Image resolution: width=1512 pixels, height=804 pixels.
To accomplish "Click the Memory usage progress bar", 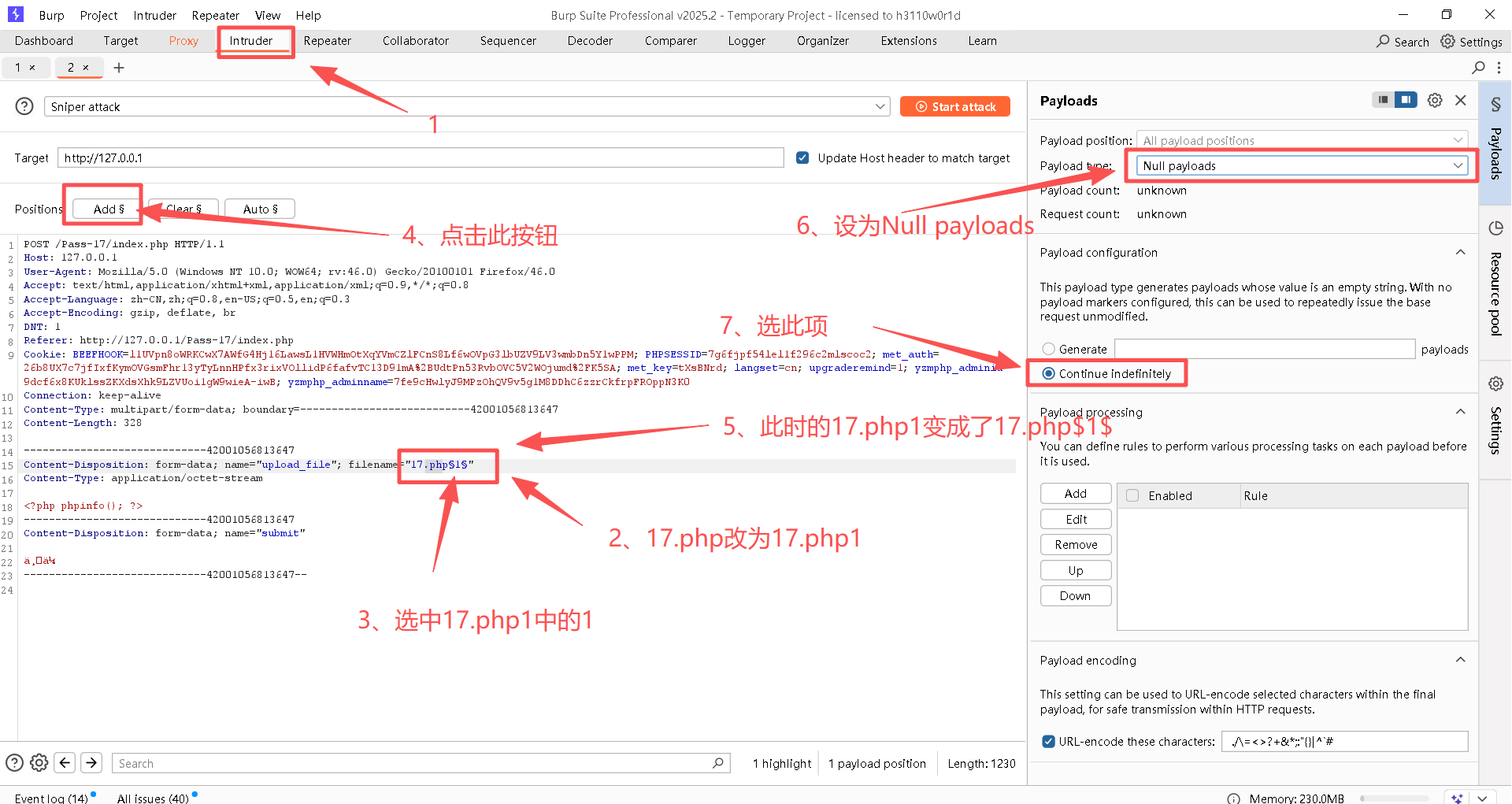I will (x=1395, y=798).
